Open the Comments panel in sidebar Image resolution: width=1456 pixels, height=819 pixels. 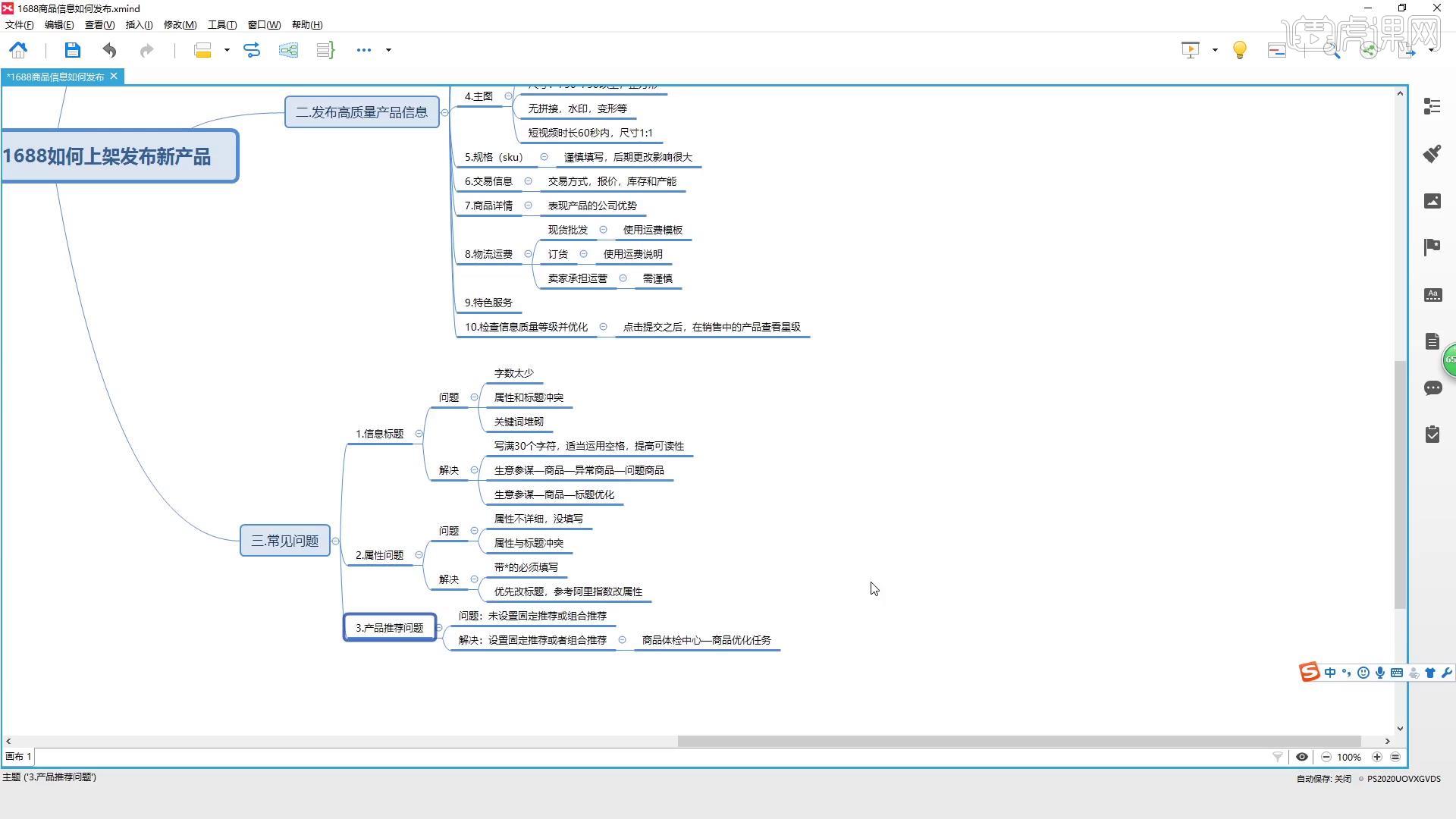(x=1432, y=388)
